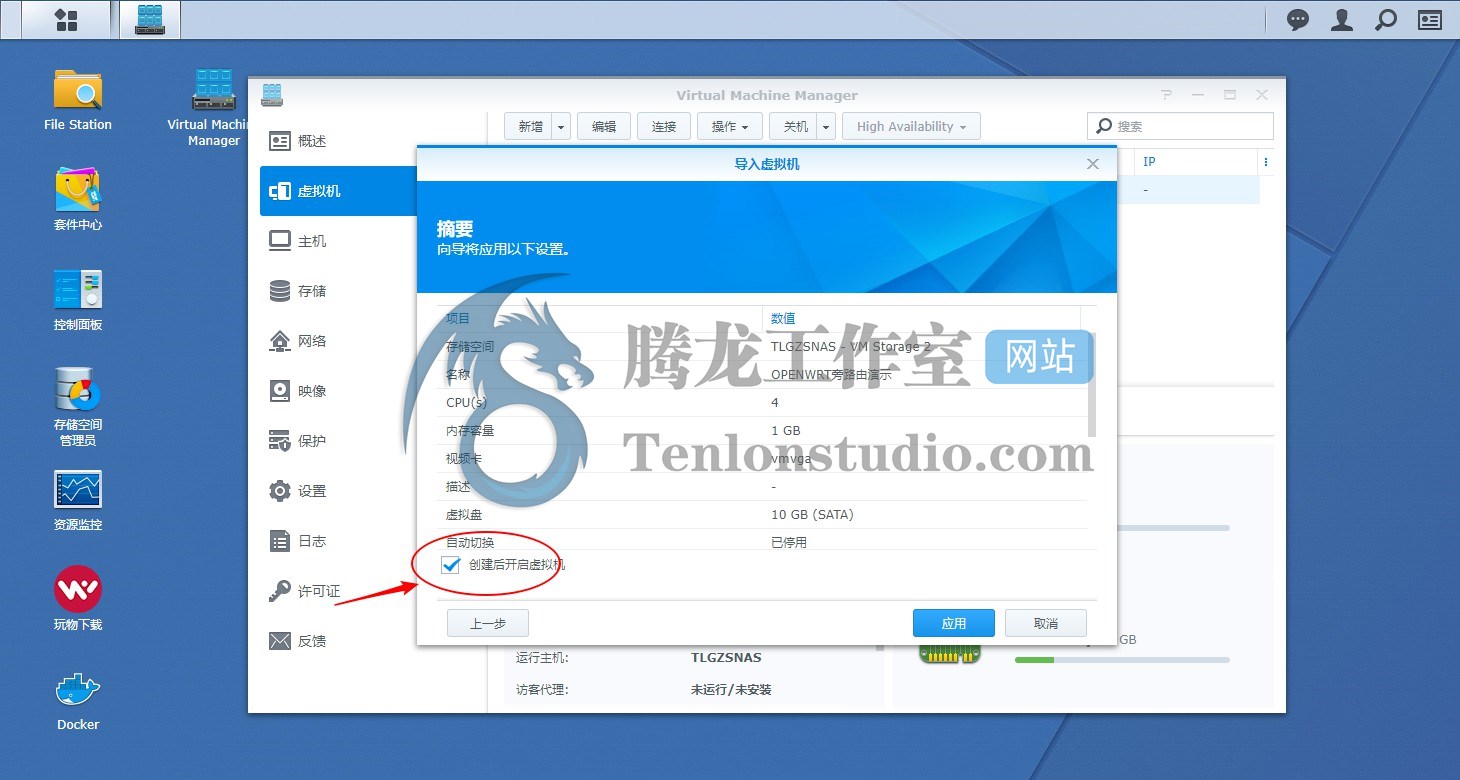The image size is (1460, 780).
Task: Select the 已停用 value
Action: coord(788,542)
